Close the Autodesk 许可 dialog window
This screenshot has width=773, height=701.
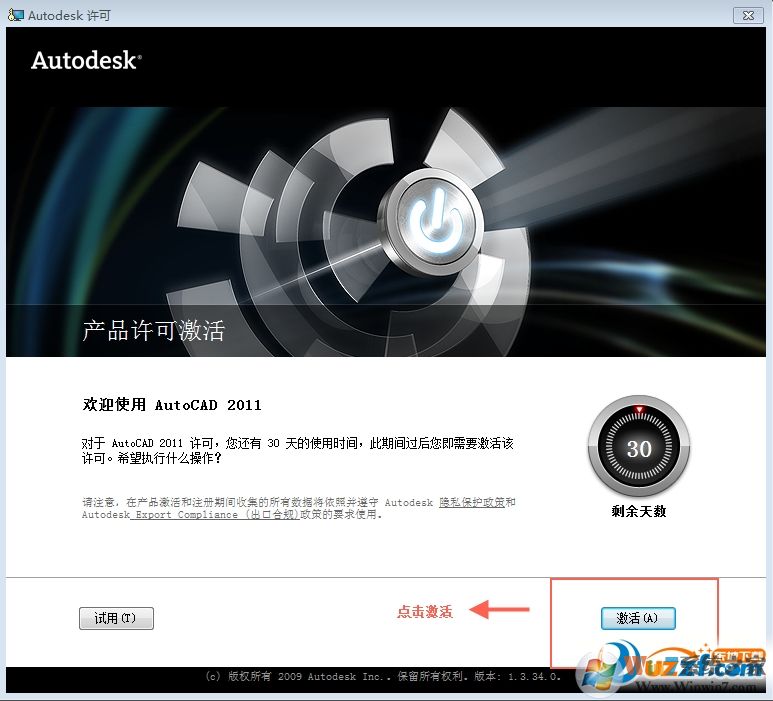[748, 15]
